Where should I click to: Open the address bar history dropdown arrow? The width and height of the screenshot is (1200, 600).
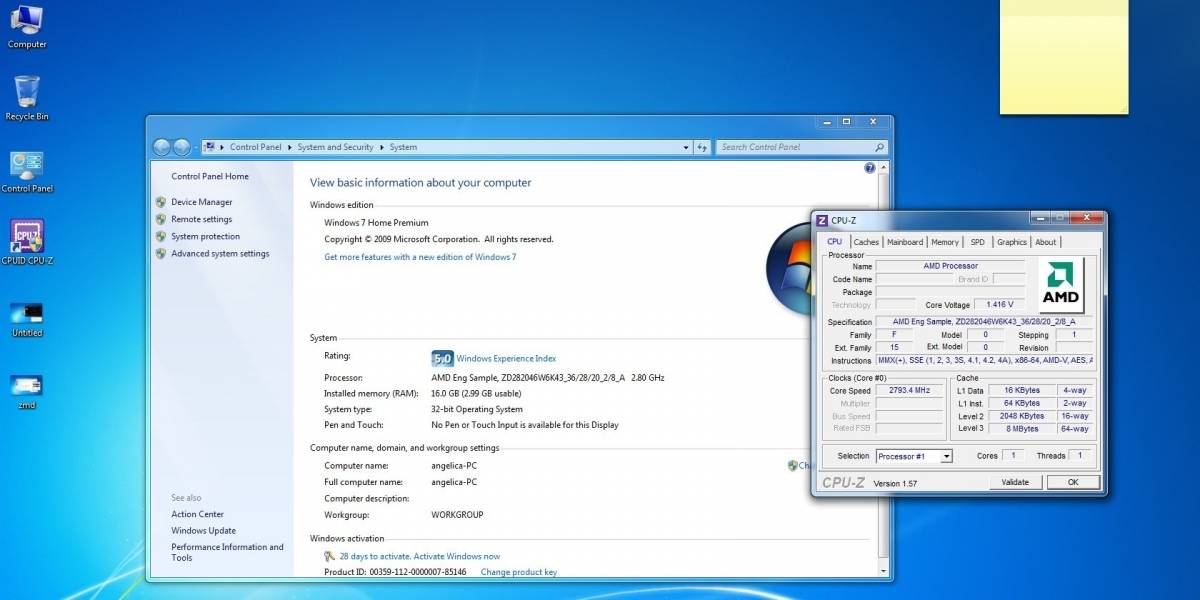coord(686,147)
